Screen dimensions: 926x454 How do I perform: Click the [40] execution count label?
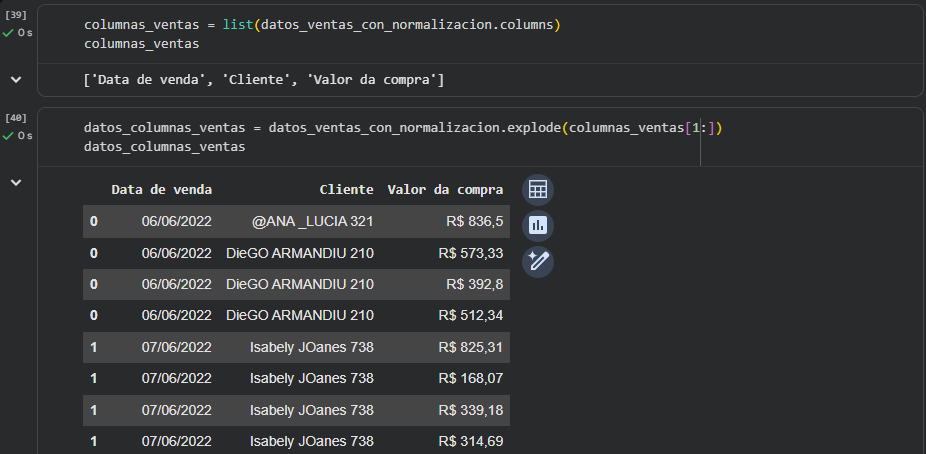click(15, 118)
